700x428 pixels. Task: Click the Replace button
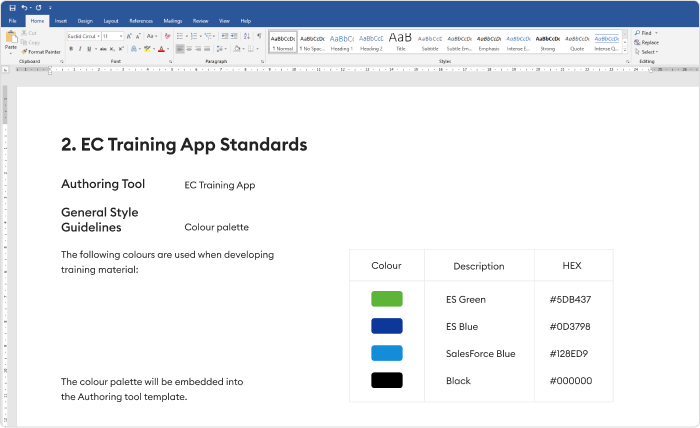[646, 42]
